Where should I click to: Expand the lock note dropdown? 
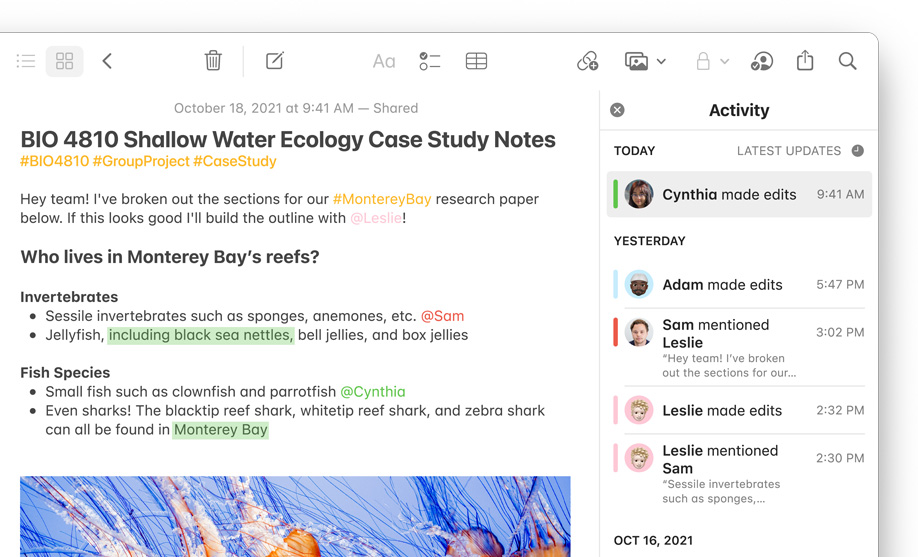click(712, 62)
